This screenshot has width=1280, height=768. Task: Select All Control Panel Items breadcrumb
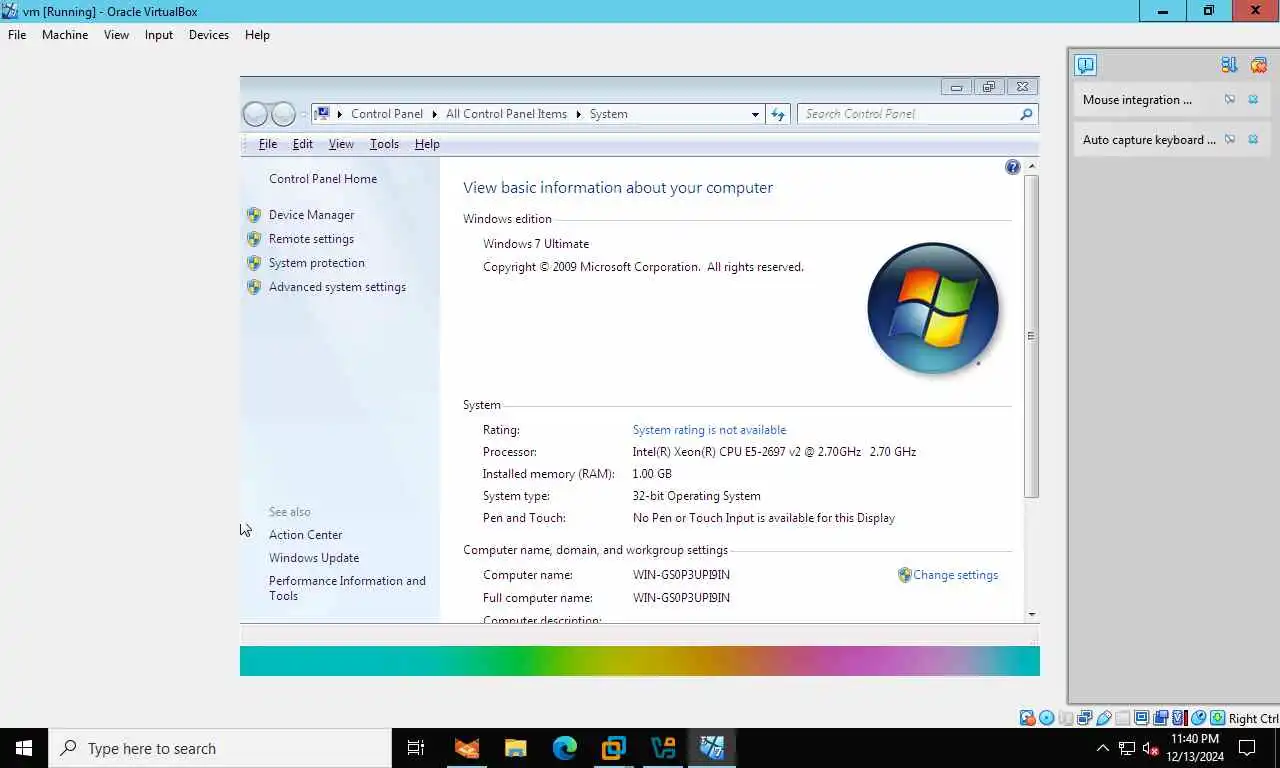coord(506,114)
